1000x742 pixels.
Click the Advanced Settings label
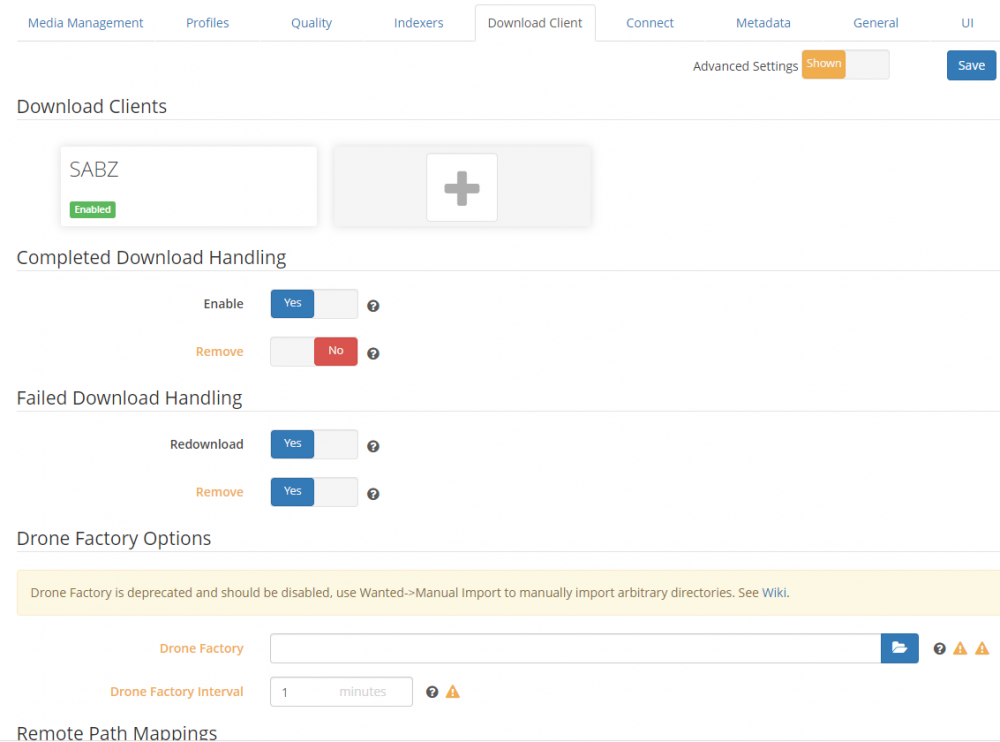tap(746, 66)
